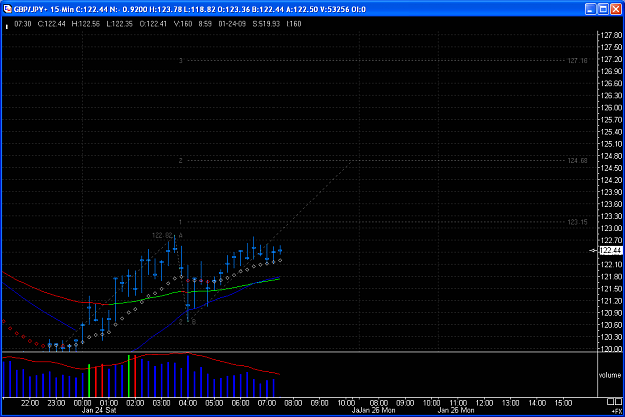This screenshot has height=417, width=625.
Task: Click the 124.68 projection level label
Action: (577, 161)
